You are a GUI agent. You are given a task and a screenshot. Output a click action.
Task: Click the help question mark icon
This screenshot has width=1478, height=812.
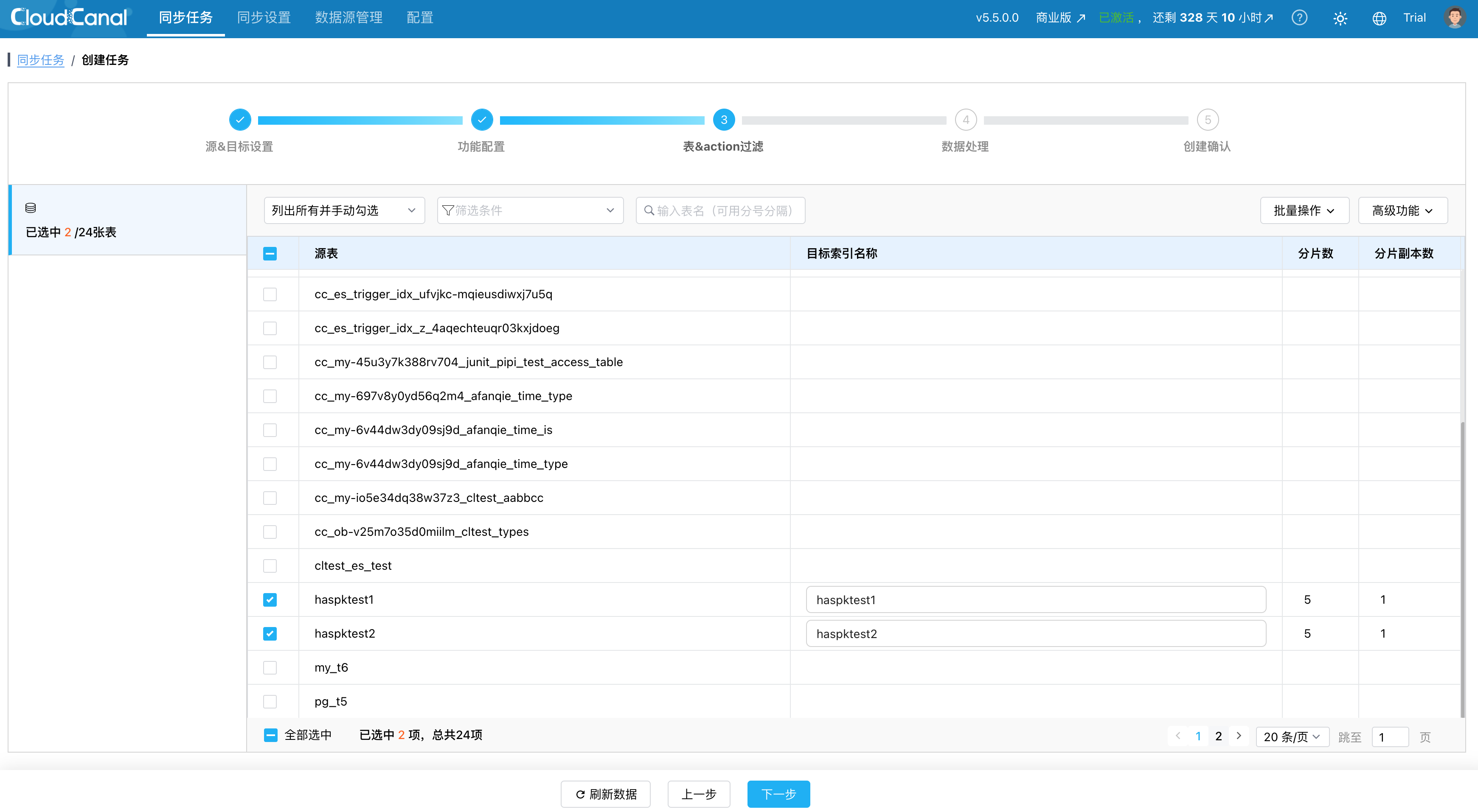(x=1299, y=18)
